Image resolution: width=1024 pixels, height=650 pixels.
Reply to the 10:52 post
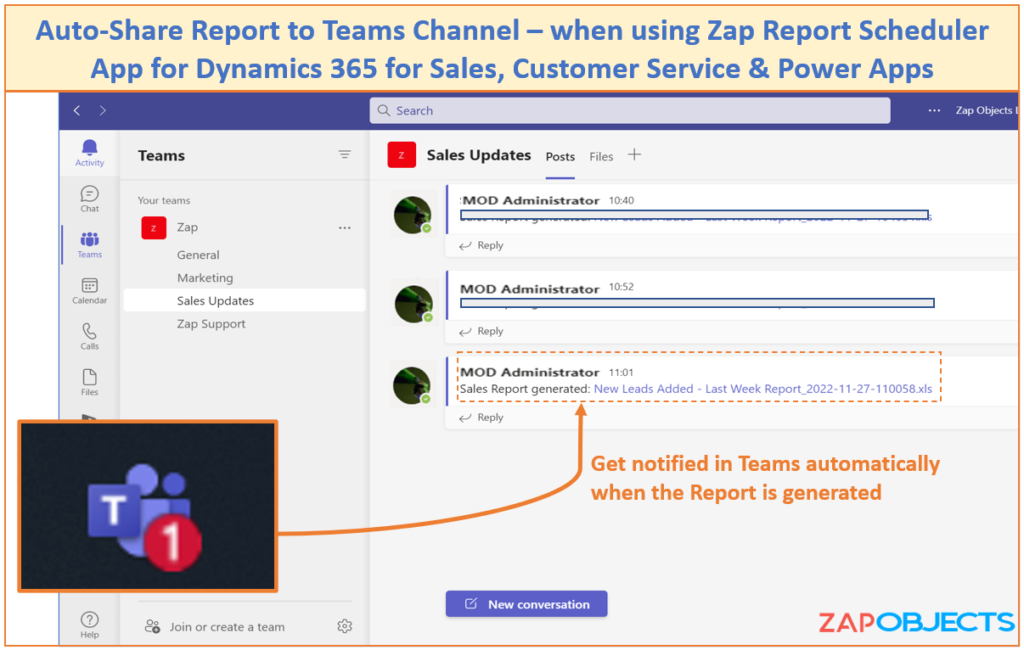point(481,331)
